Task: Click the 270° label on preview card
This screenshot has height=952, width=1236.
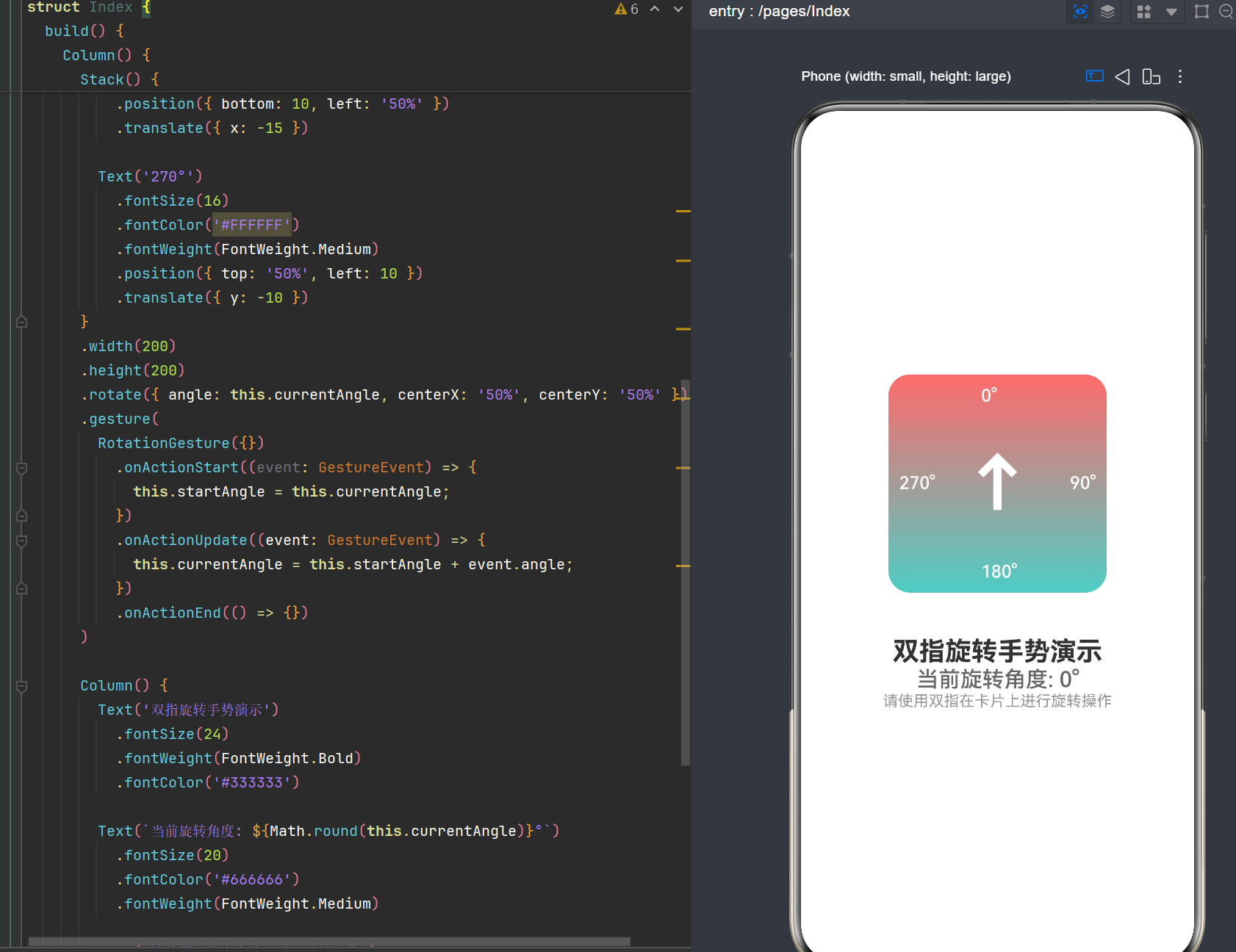Action: pyautogui.click(x=917, y=483)
